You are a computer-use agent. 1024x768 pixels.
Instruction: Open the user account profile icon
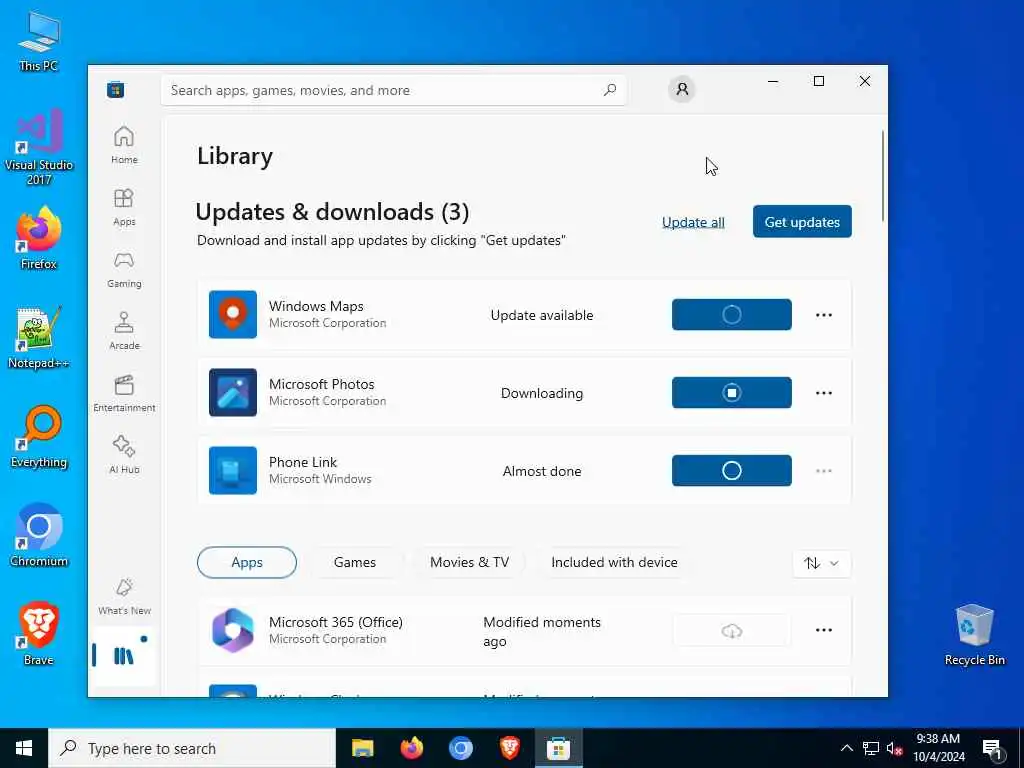coord(682,89)
